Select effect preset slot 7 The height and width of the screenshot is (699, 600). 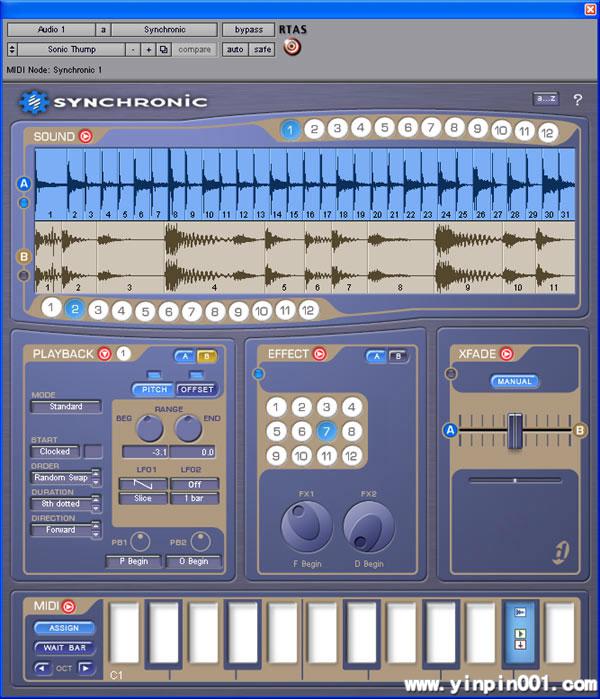pyautogui.click(x=326, y=431)
